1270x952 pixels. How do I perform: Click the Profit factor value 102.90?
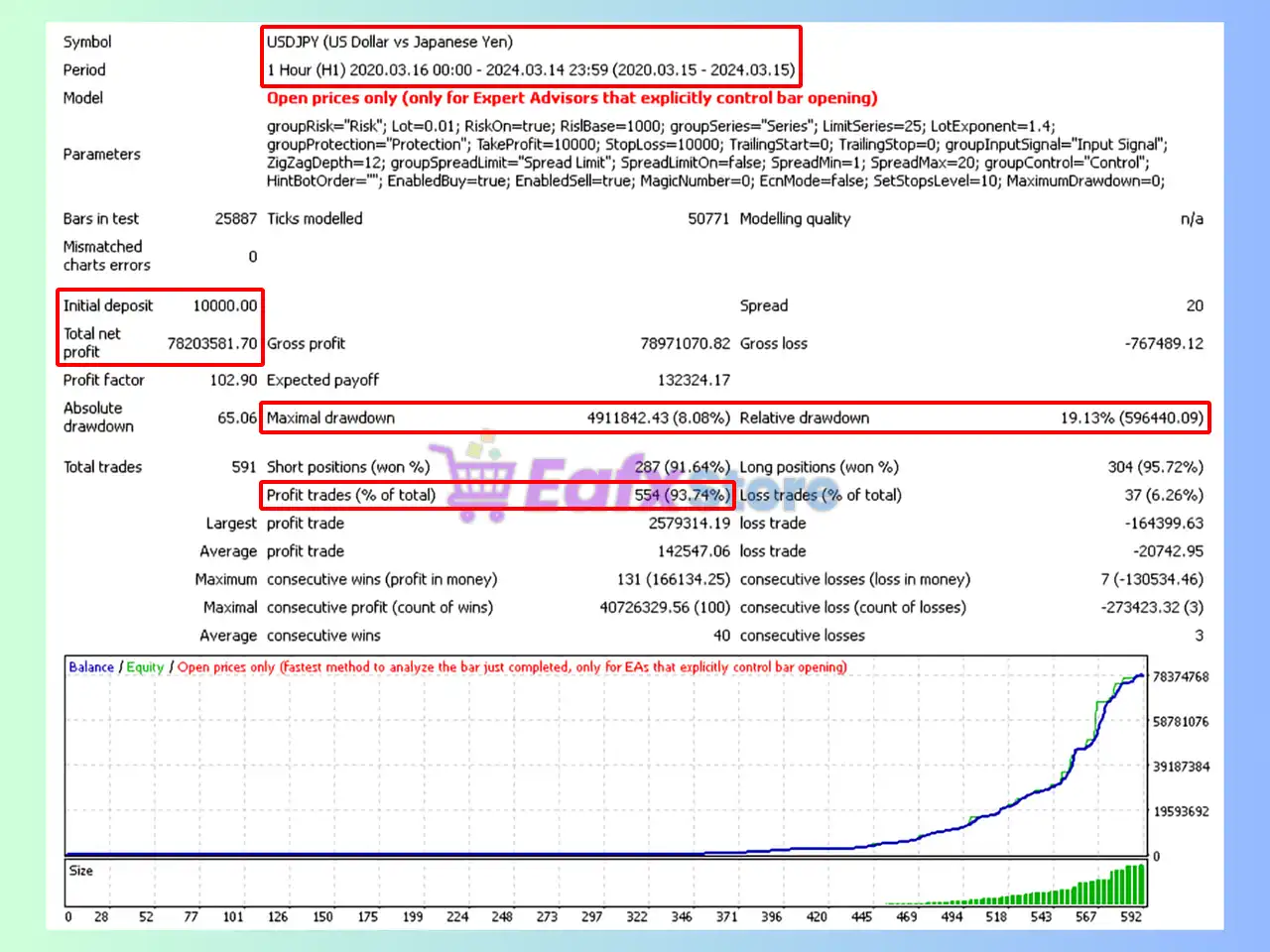pyautogui.click(x=233, y=380)
